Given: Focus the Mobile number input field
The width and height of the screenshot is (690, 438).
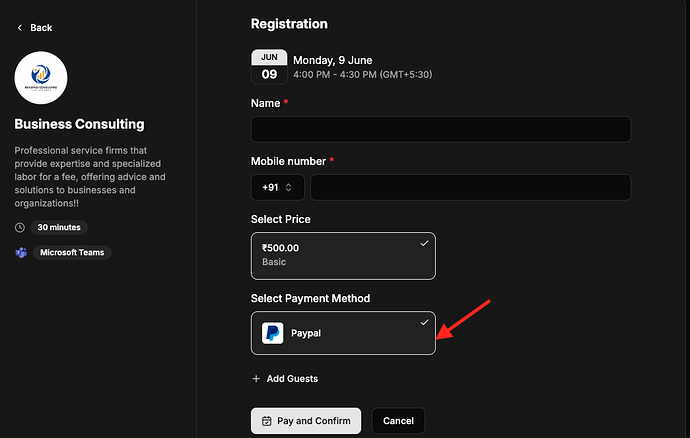Looking at the screenshot, I should click(x=470, y=188).
